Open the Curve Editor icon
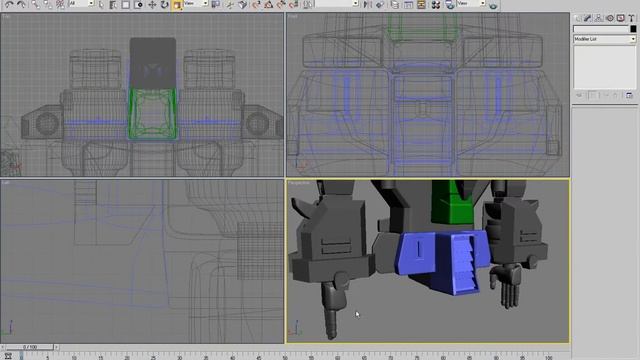The width and height of the screenshot is (640, 360). pos(408,4)
